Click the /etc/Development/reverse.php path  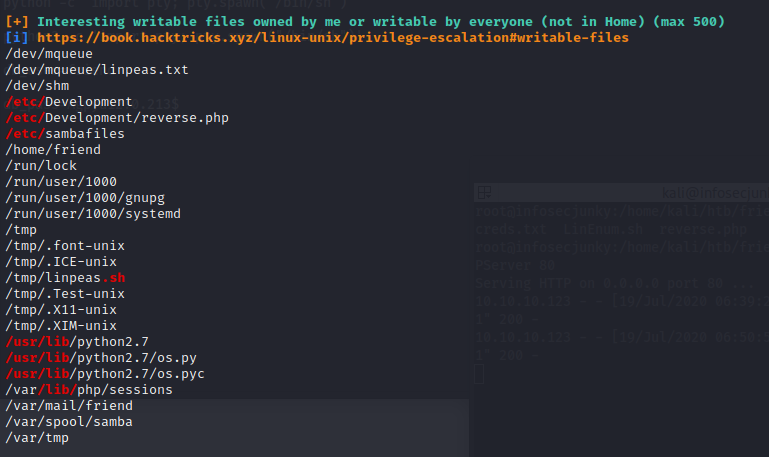(x=117, y=118)
